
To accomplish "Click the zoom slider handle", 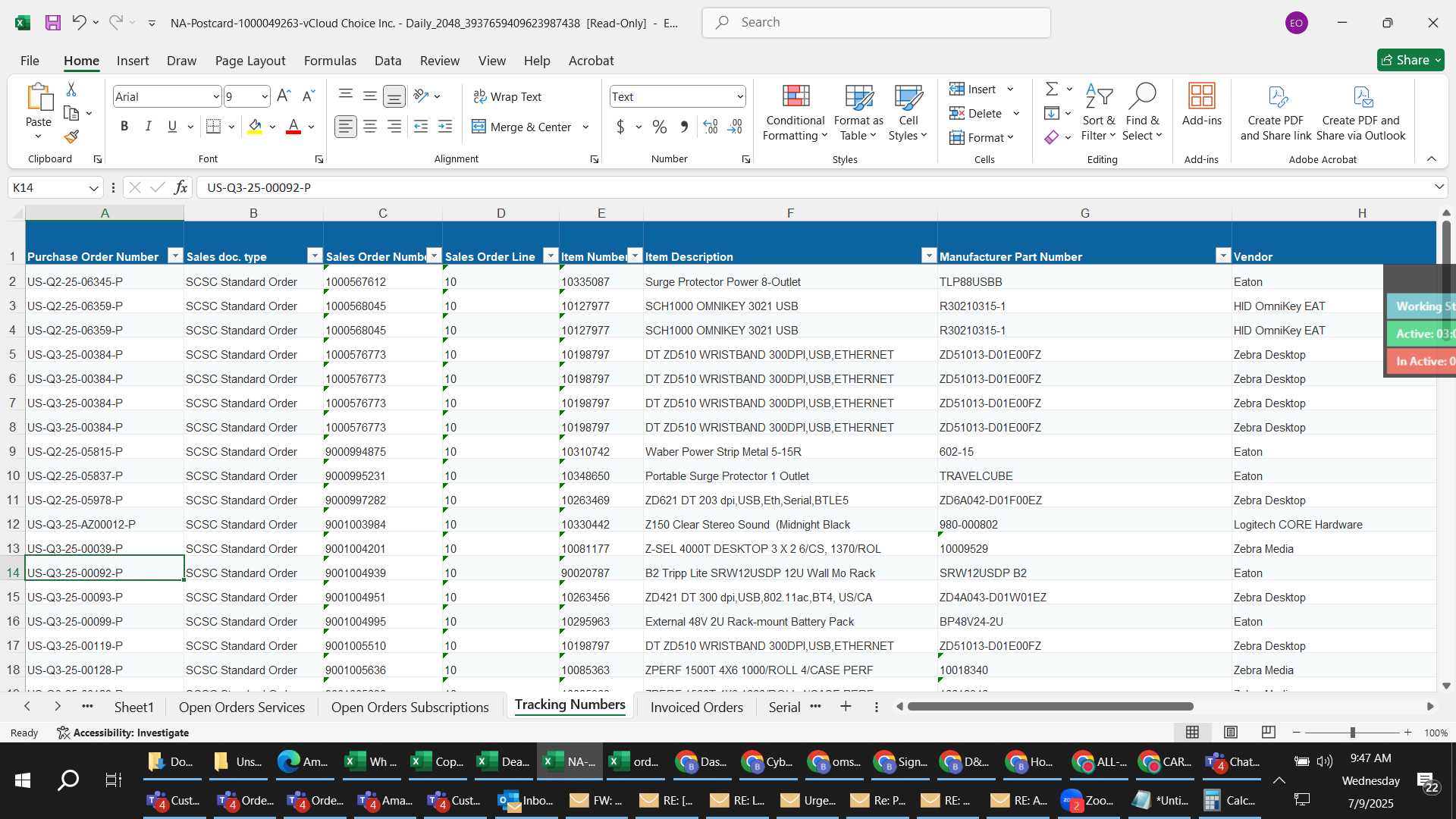I will (1352, 733).
